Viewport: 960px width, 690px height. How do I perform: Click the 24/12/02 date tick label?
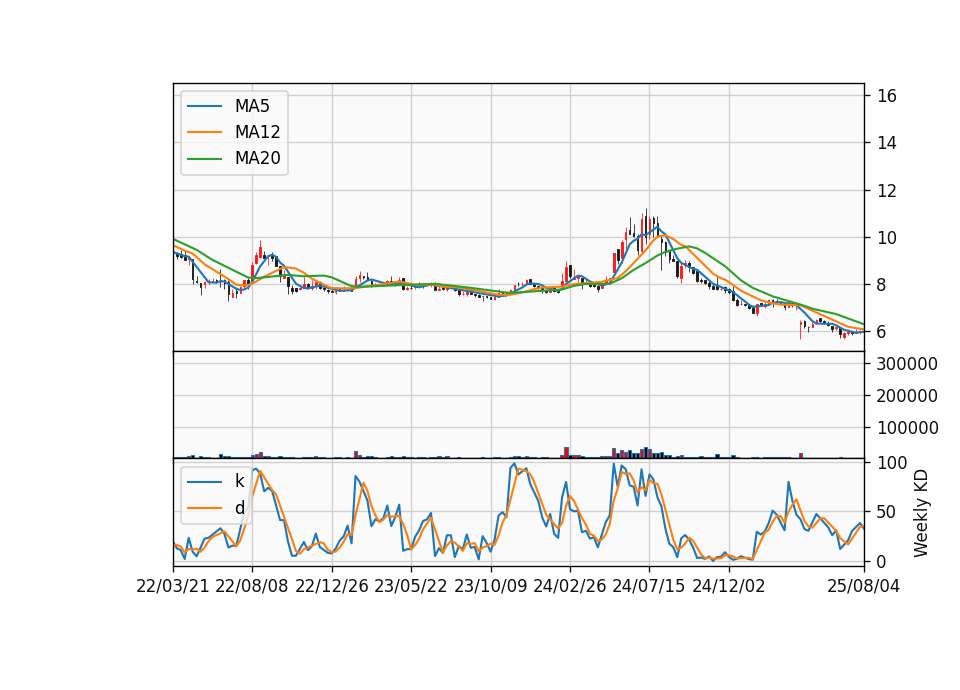729,586
